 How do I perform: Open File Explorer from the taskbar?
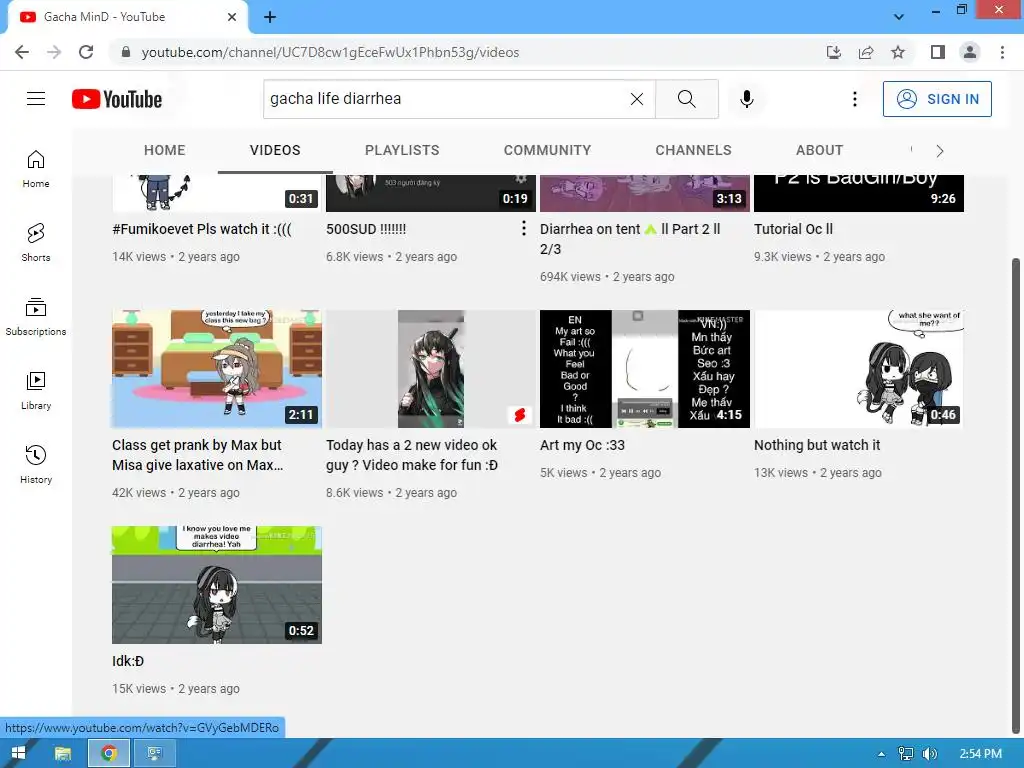pos(63,754)
